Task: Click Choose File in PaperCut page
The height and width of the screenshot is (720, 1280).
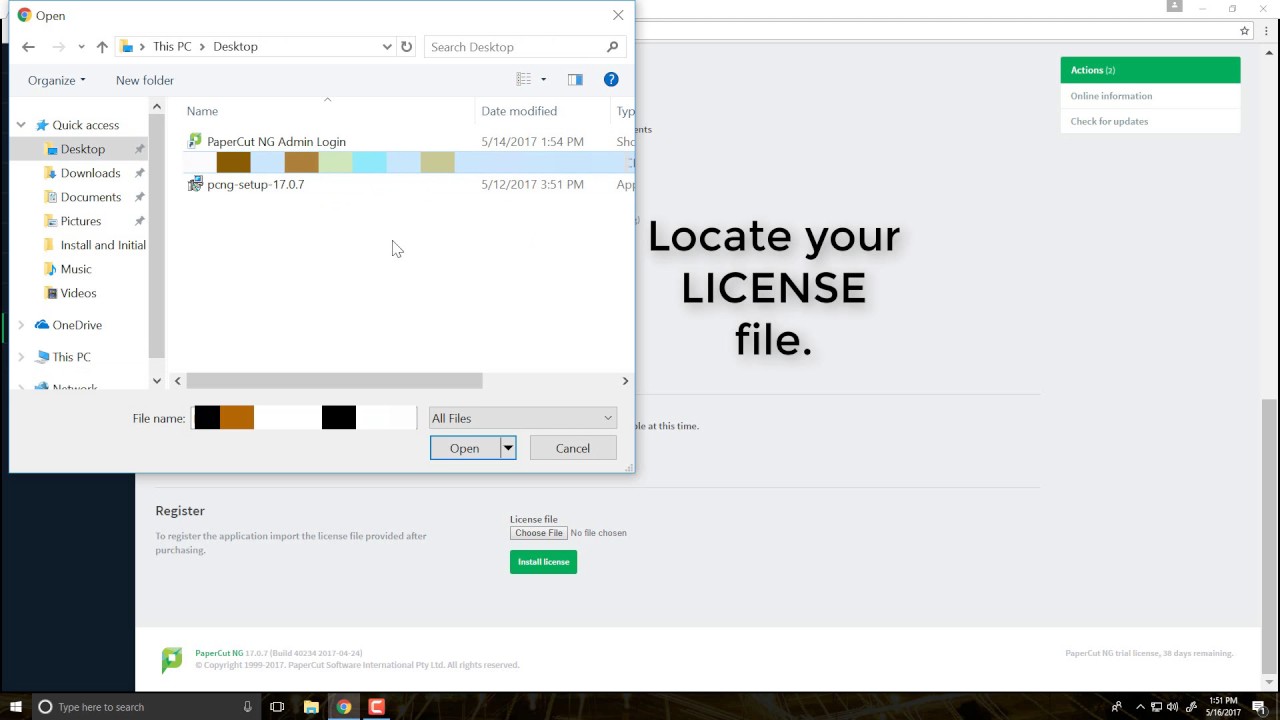Action: (539, 533)
